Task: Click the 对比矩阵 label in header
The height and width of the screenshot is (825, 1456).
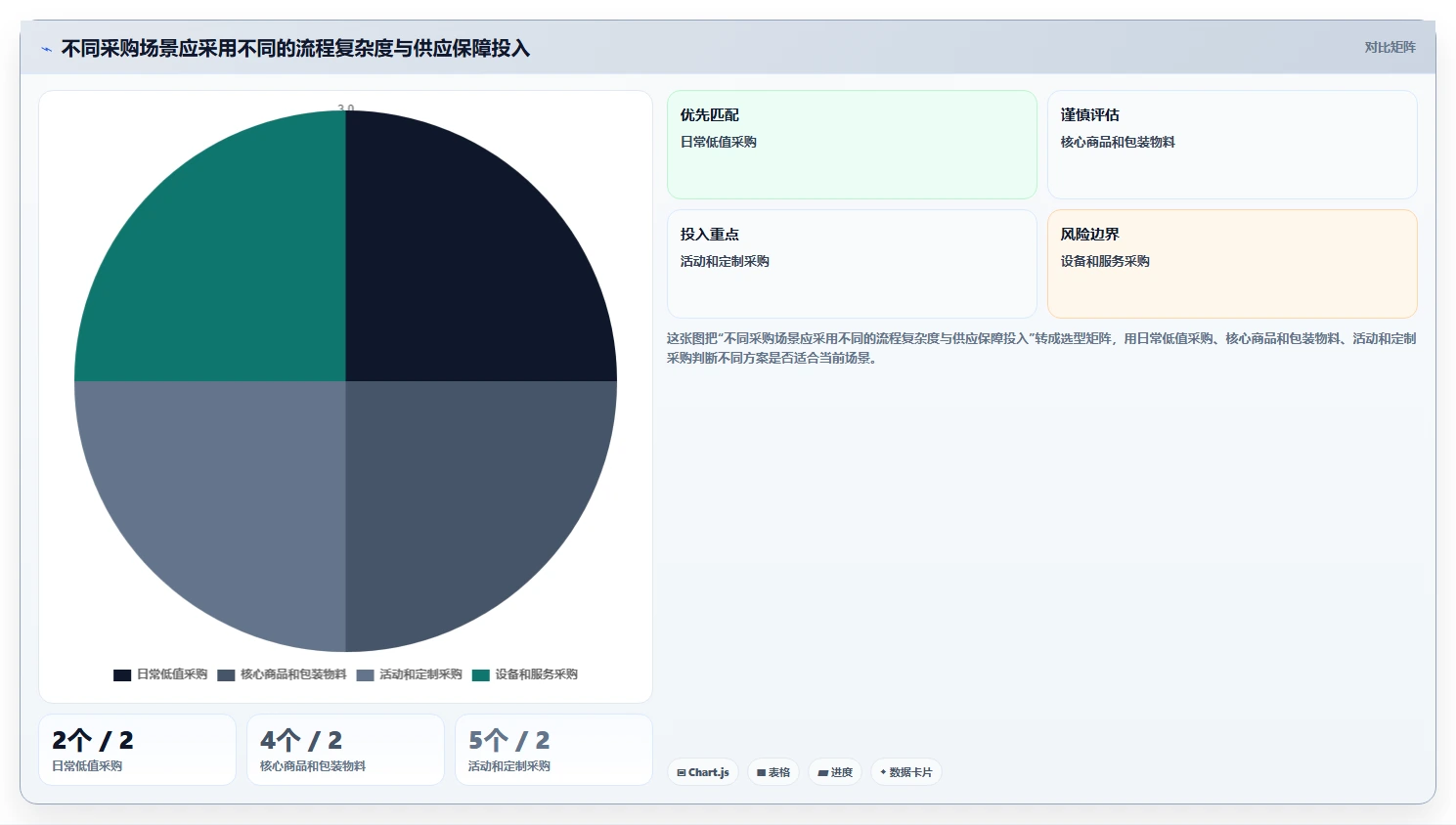Action: click(x=1390, y=47)
